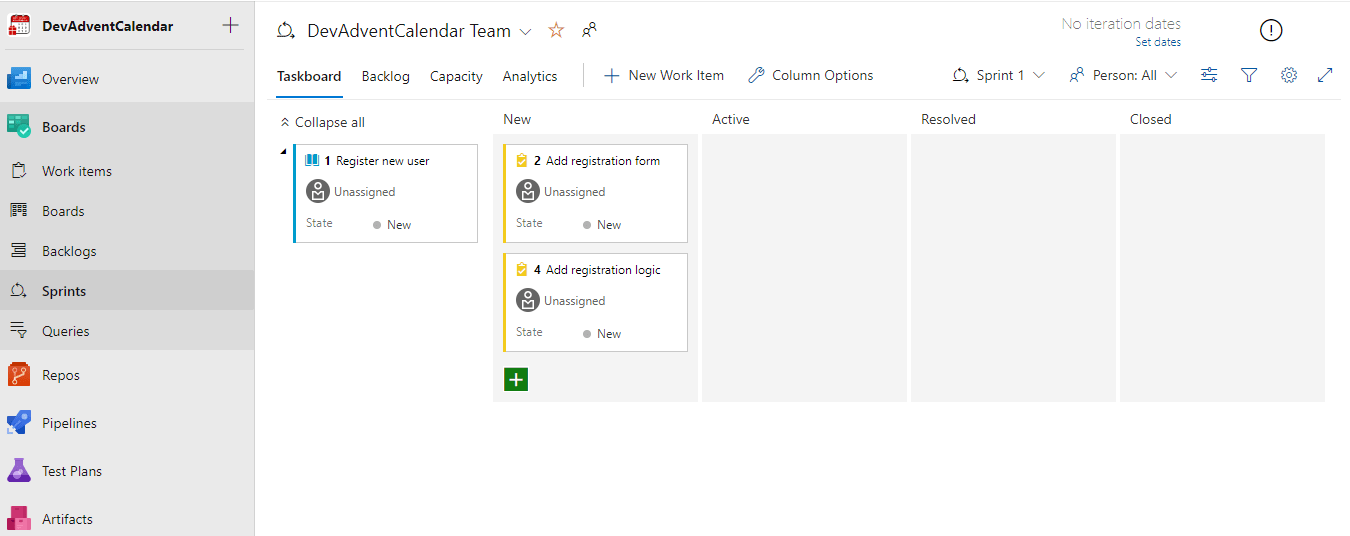Screen dimensions: 1350x536
Task: Open the Person: All filter dropdown
Action: (1123, 75)
